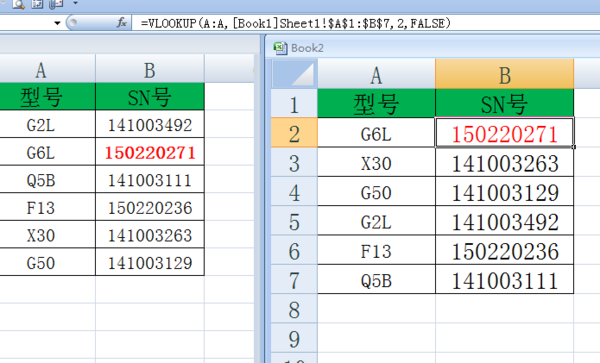The image size is (600, 363).
Task: Click bold red 150220271 in Book1 window
Action: [150, 152]
